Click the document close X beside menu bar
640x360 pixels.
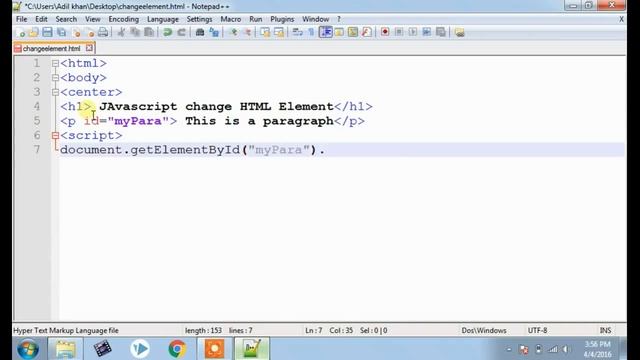[621, 19]
